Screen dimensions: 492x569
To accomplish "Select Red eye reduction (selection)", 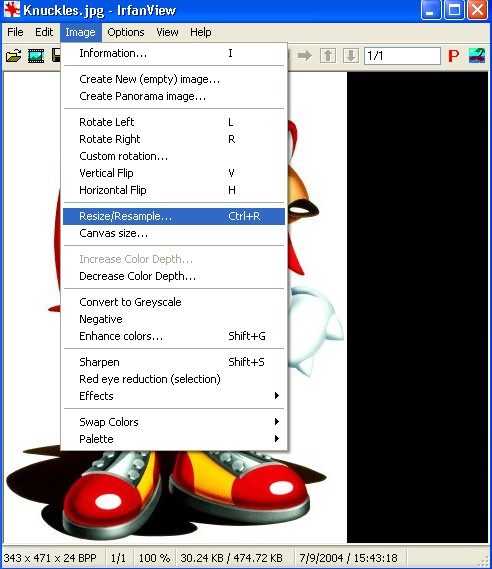I will pos(174,379).
